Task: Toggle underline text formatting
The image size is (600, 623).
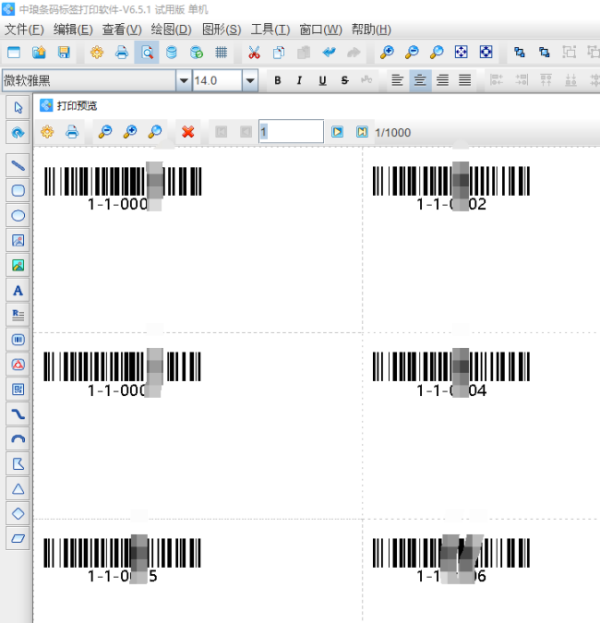Action: (x=322, y=80)
